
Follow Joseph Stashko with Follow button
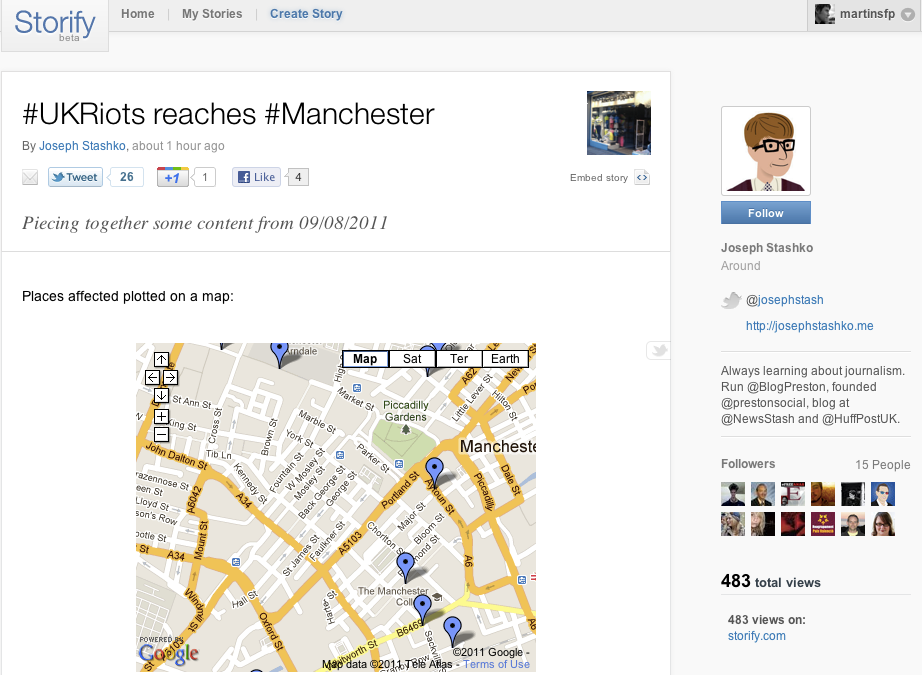766,213
